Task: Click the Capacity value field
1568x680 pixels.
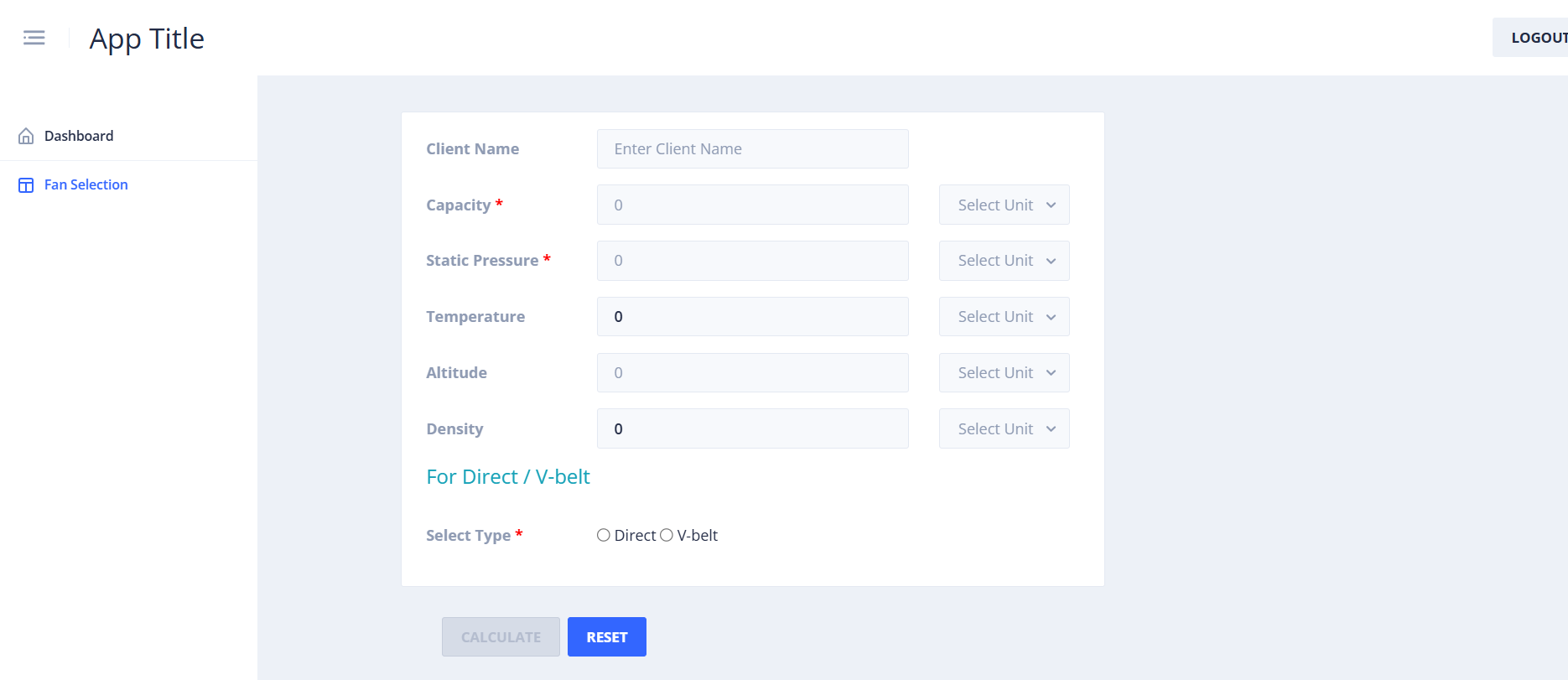Action: tap(752, 205)
